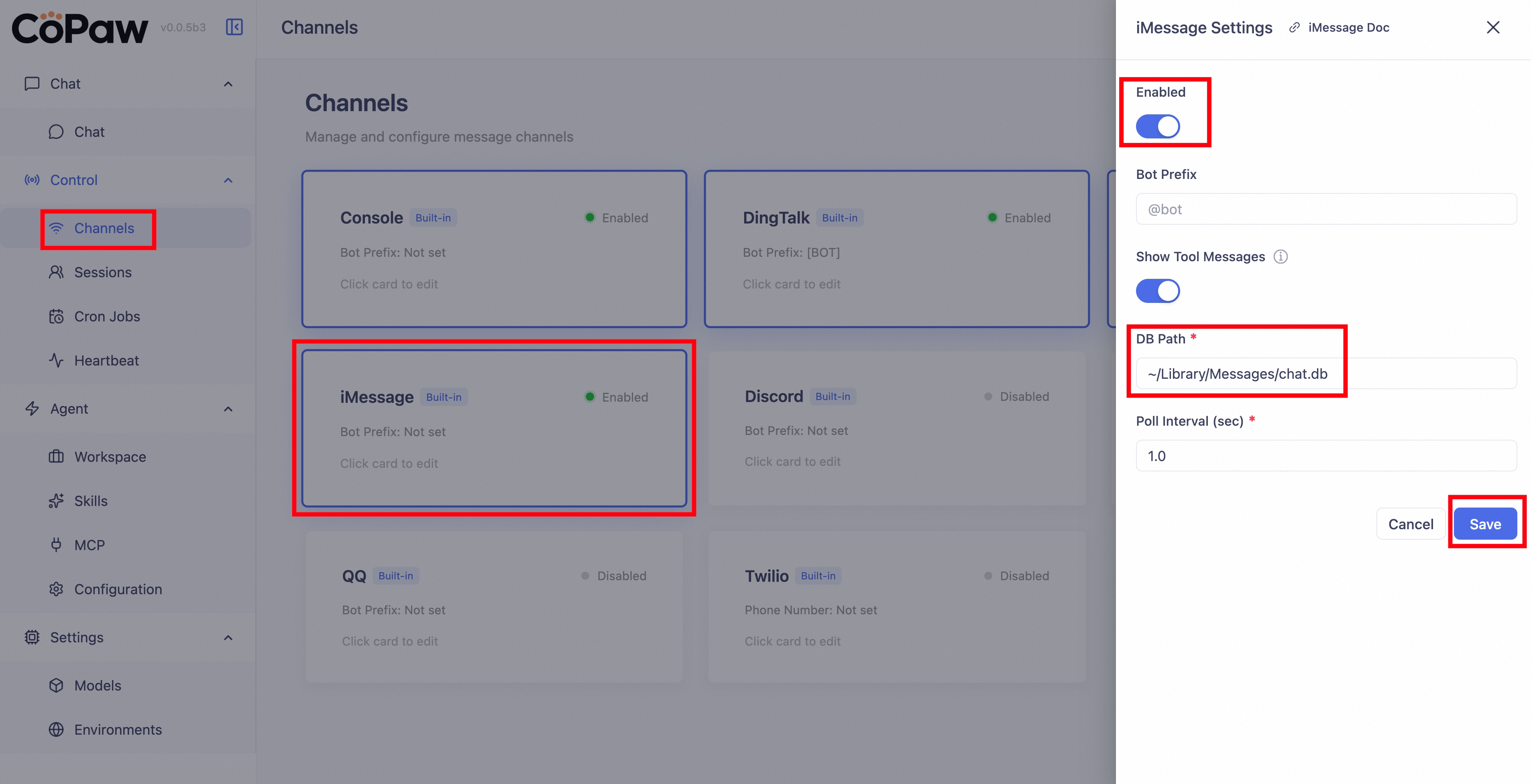
Task: Click the sidebar collapse icon next to the version
Action: (234, 27)
